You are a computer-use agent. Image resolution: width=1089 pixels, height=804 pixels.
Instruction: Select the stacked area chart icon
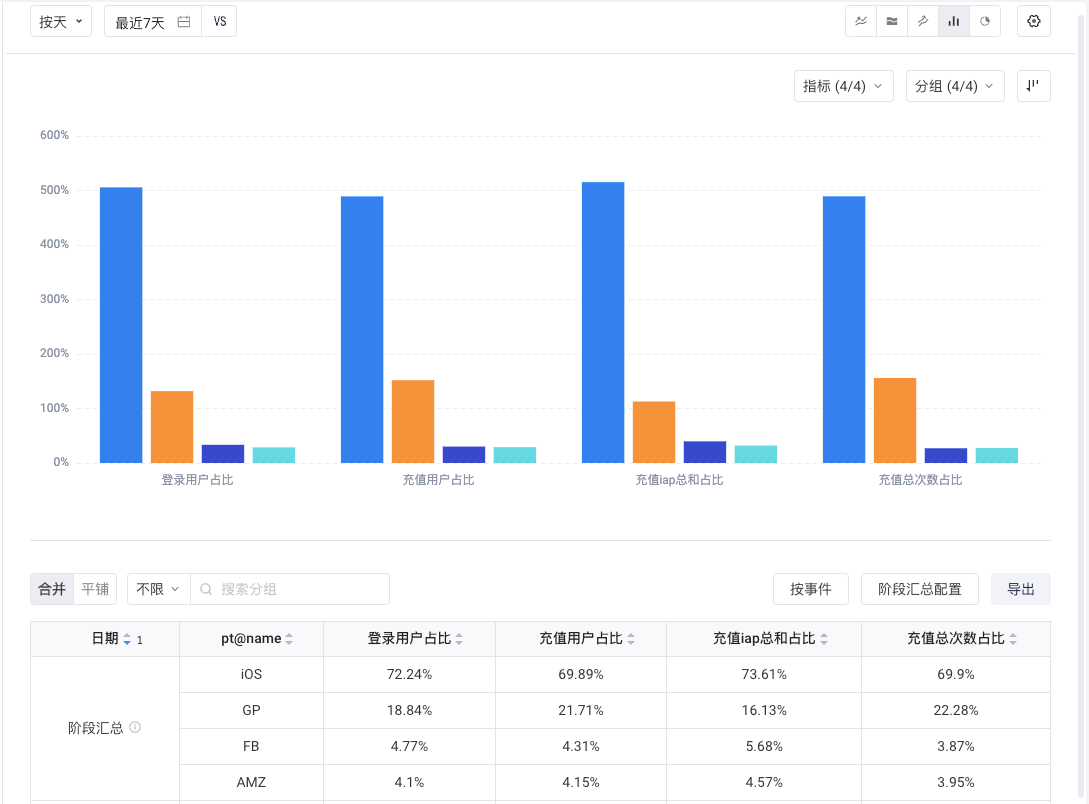pos(892,21)
